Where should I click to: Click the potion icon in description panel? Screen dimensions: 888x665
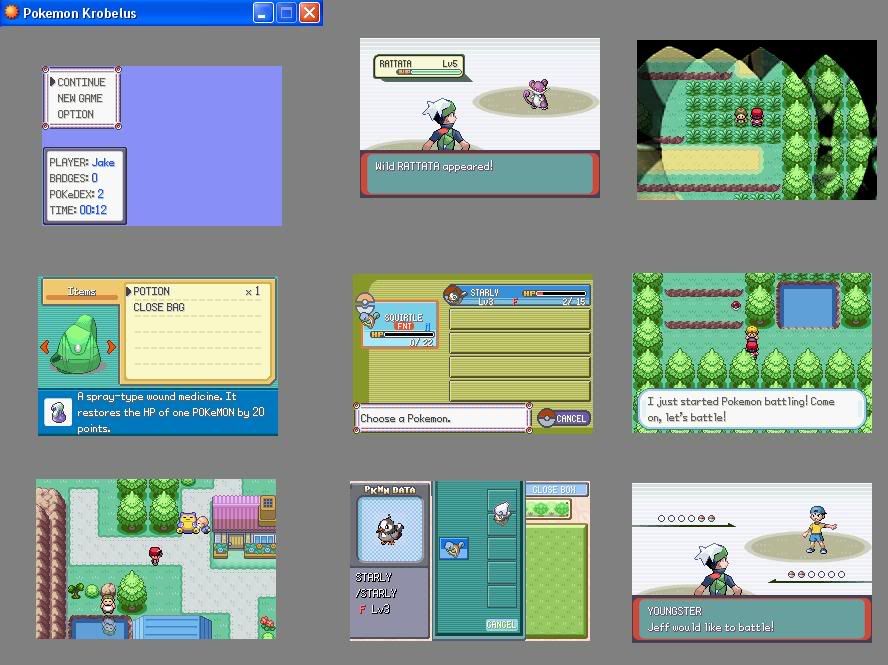point(58,412)
